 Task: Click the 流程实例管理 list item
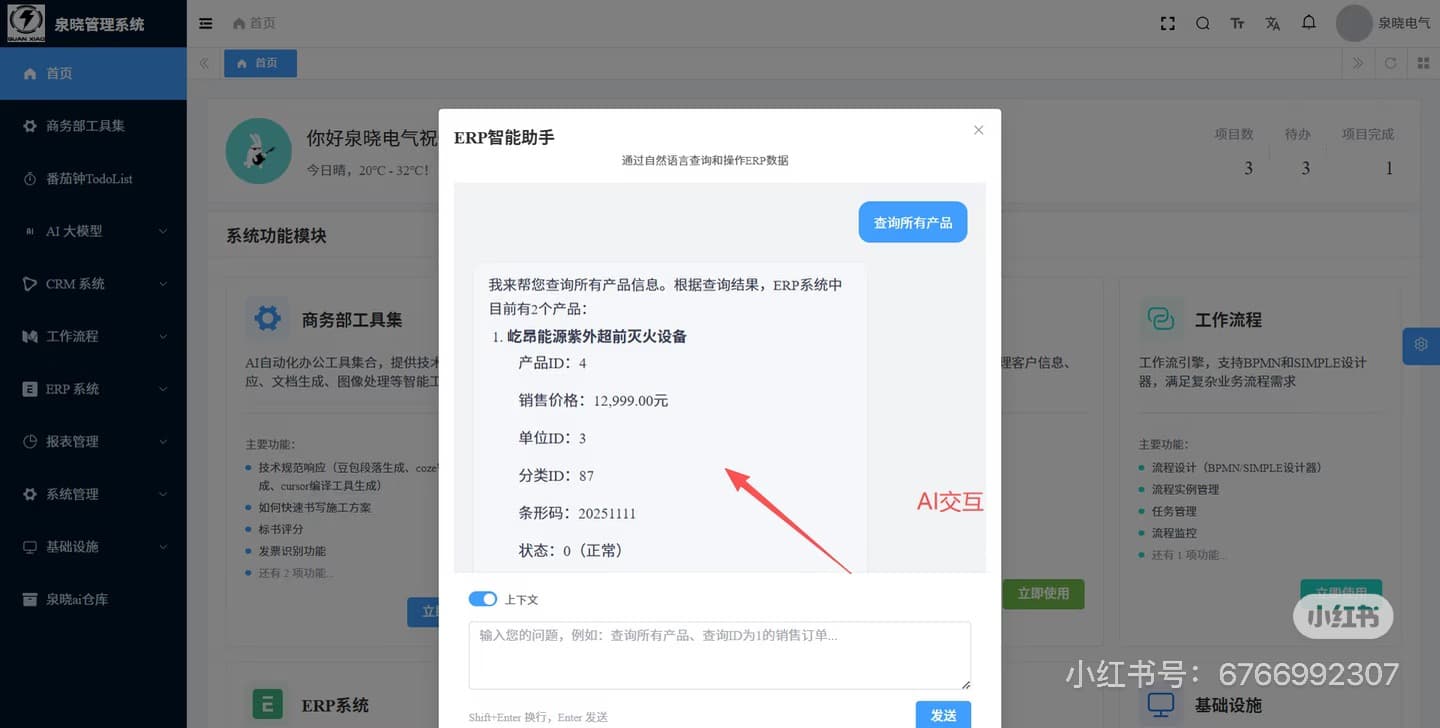[x=1185, y=489]
